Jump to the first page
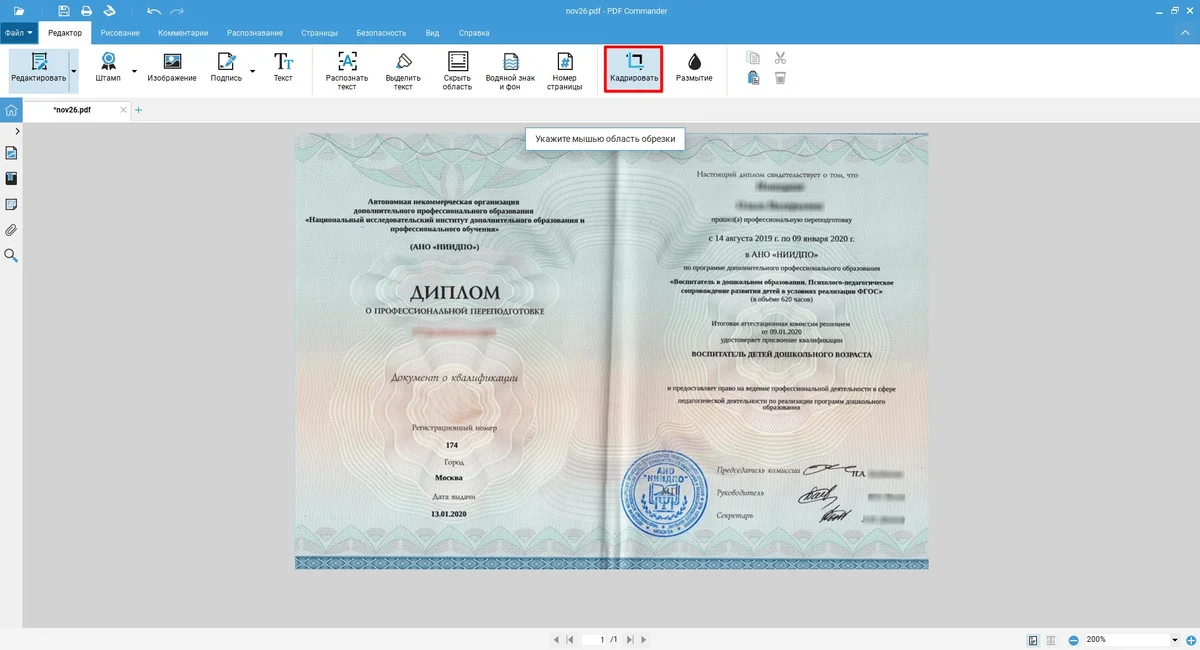Viewport: 1200px width, 650px height. click(x=570, y=639)
